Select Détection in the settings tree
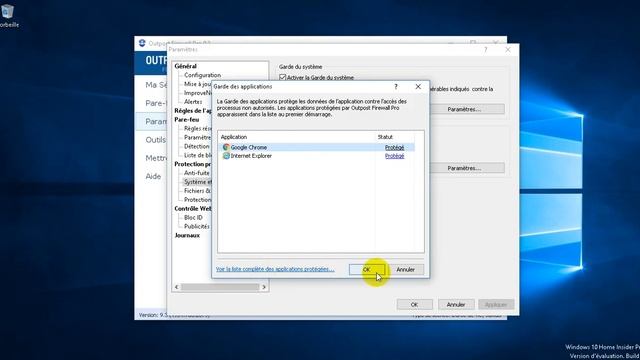Viewport: 640px width, 360px height. [196, 146]
